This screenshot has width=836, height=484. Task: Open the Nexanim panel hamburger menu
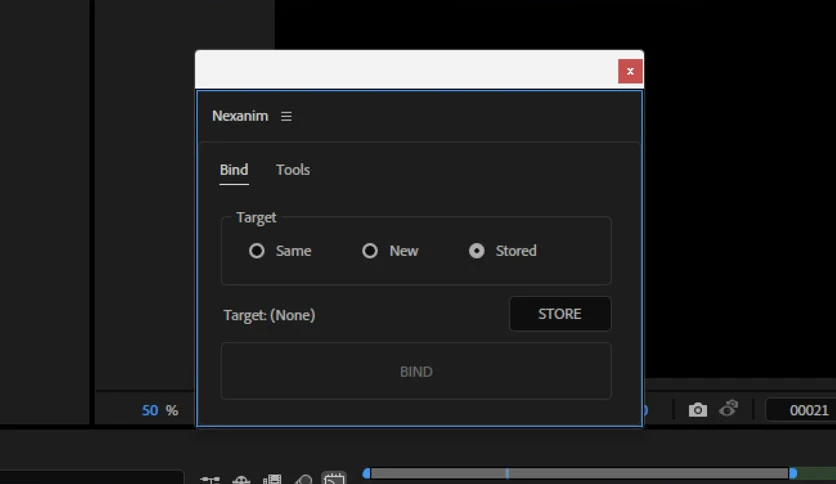(286, 116)
